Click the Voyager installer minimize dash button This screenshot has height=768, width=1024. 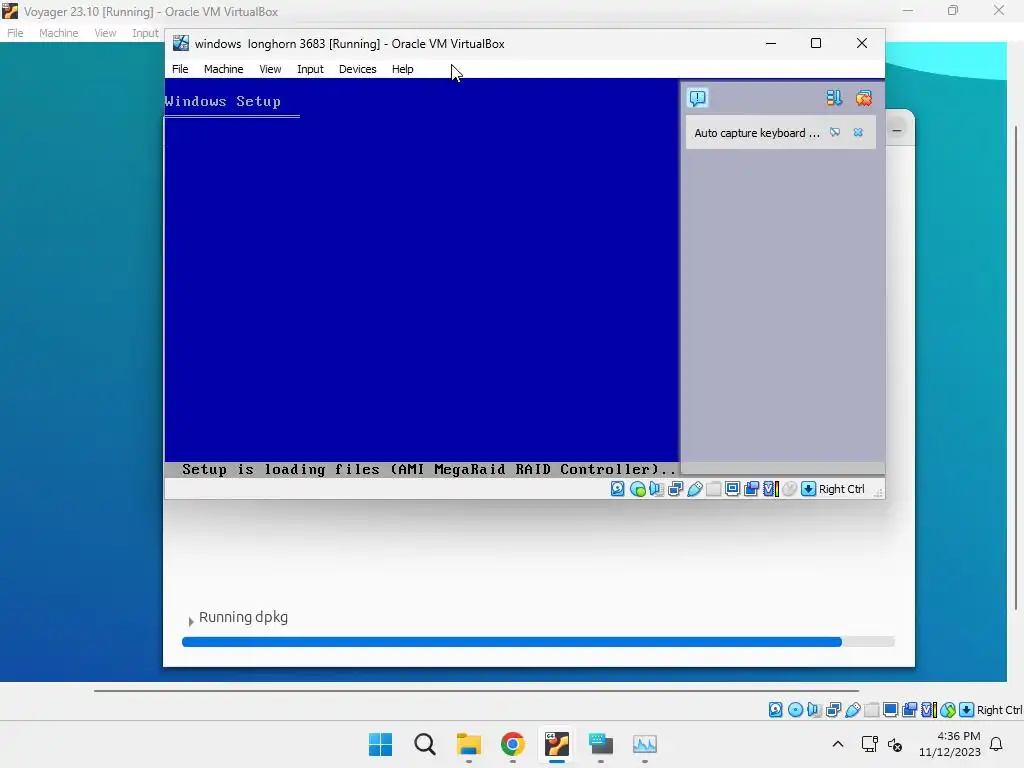897,131
